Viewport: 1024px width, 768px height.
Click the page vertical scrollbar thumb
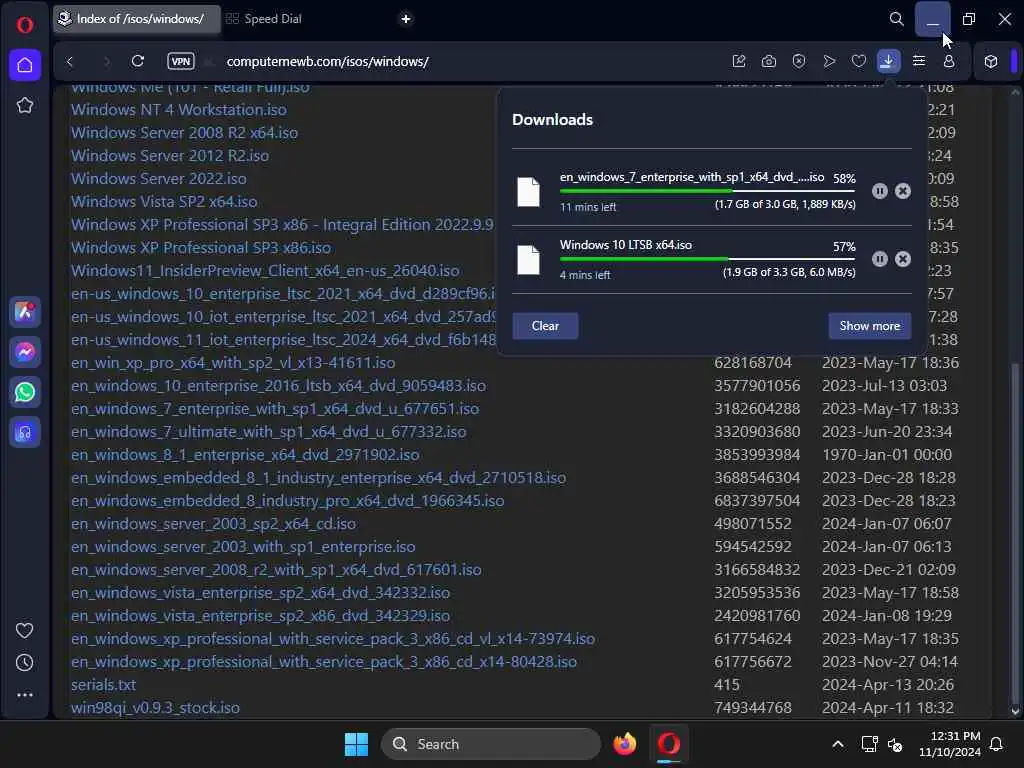click(x=1015, y=532)
